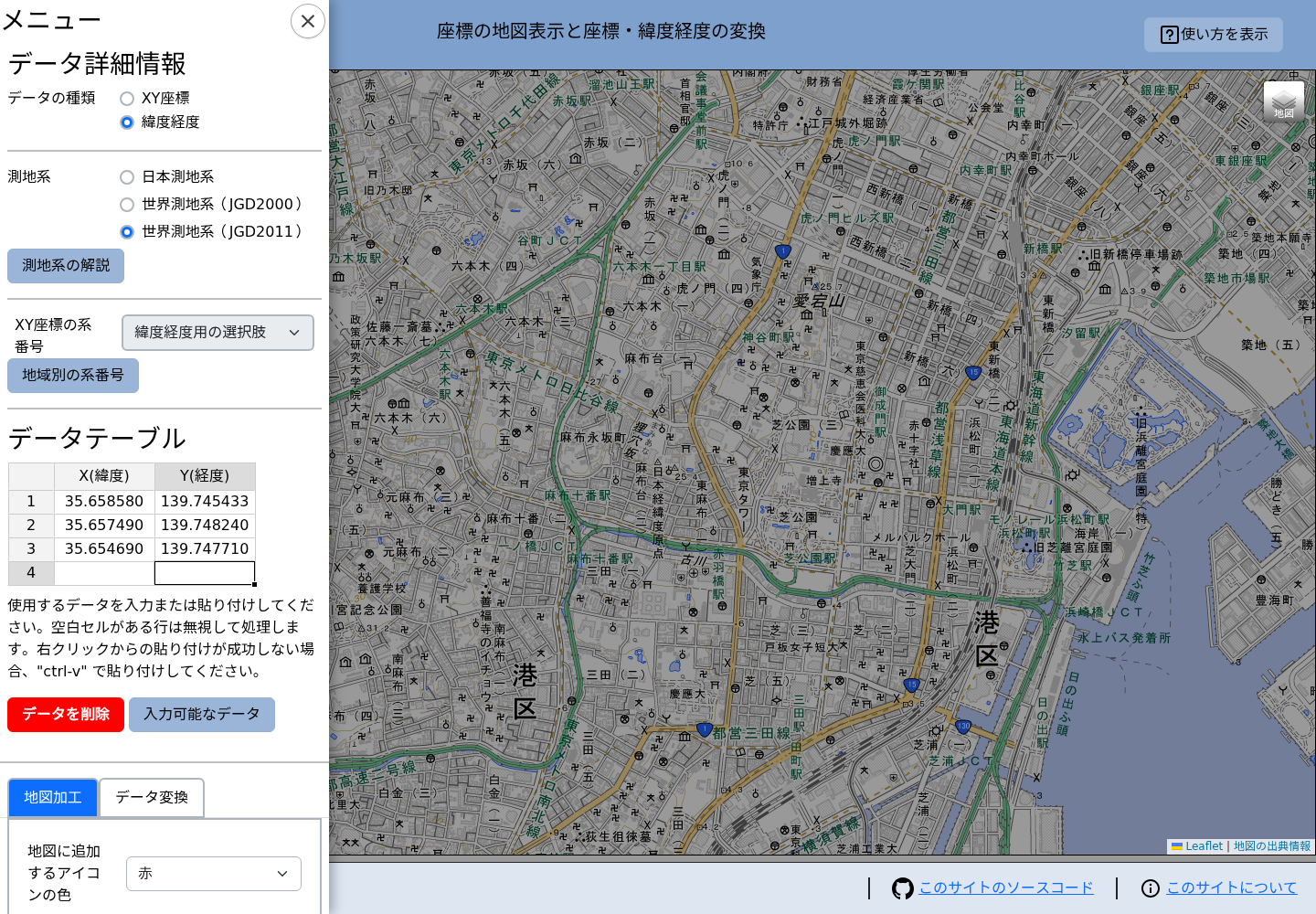Select the selected empty Y cell in row 4

point(205,573)
